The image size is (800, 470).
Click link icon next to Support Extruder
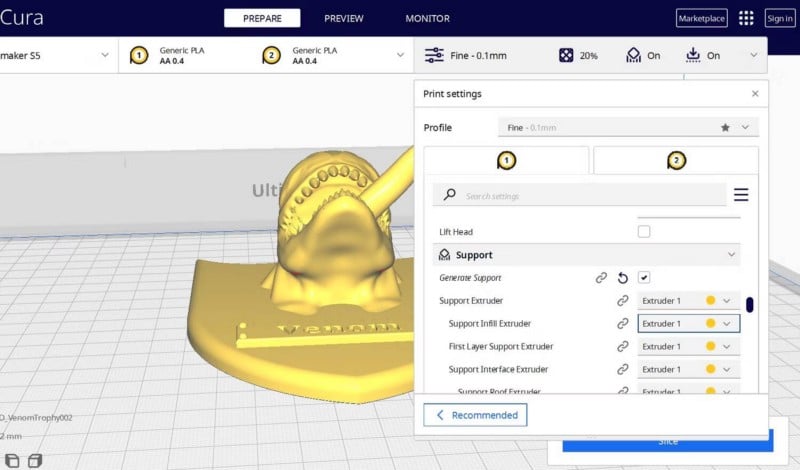pyautogui.click(x=622, y=301)
